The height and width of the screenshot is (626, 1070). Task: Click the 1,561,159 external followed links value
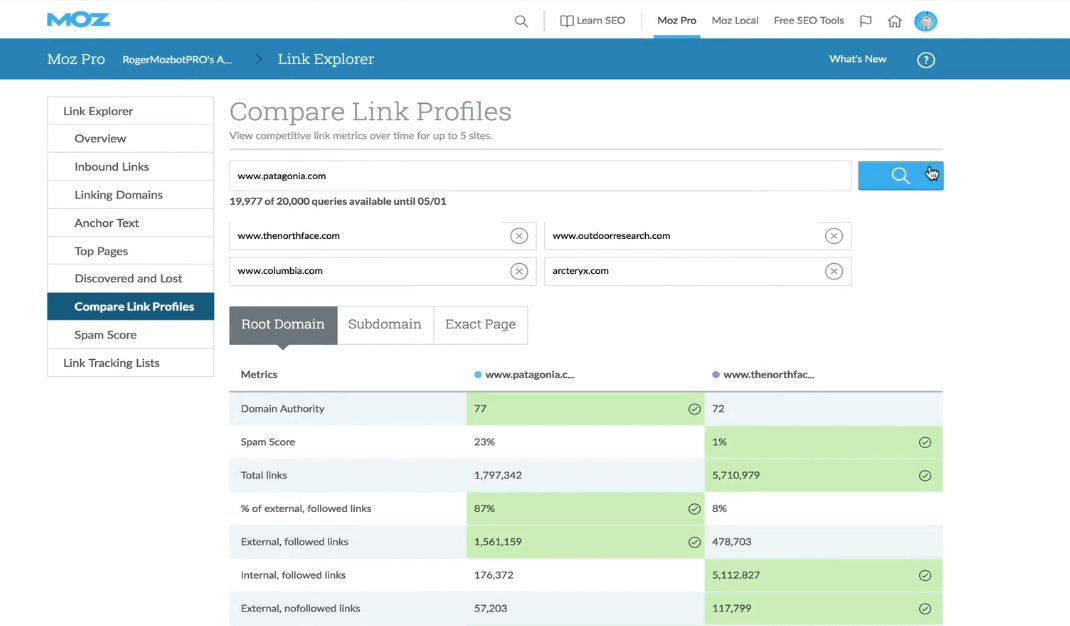pos(497,541)
